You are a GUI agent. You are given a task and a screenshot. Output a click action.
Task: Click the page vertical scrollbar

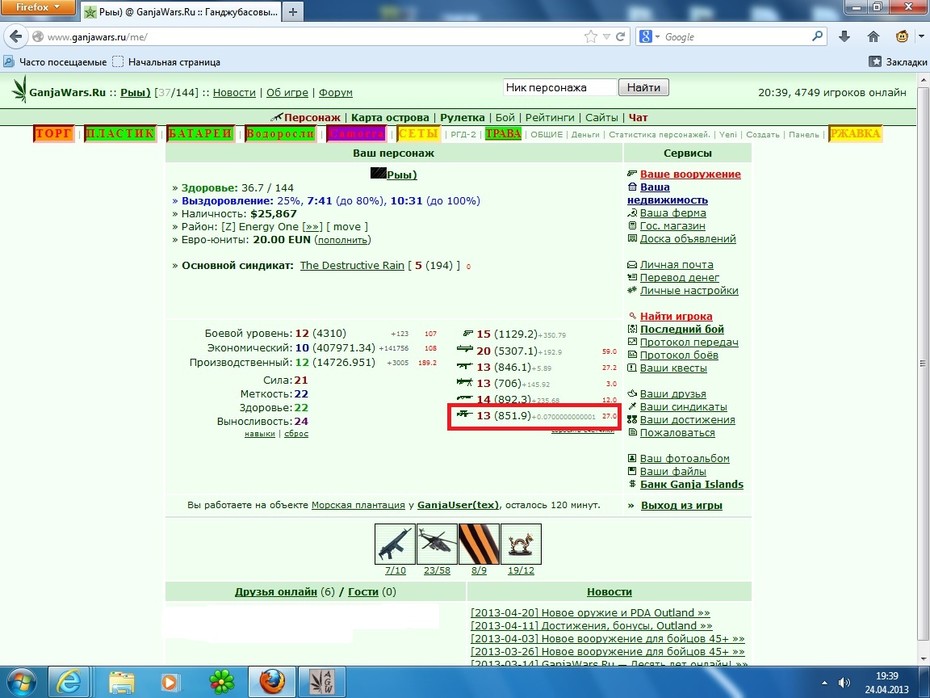[x=923, y=363]
